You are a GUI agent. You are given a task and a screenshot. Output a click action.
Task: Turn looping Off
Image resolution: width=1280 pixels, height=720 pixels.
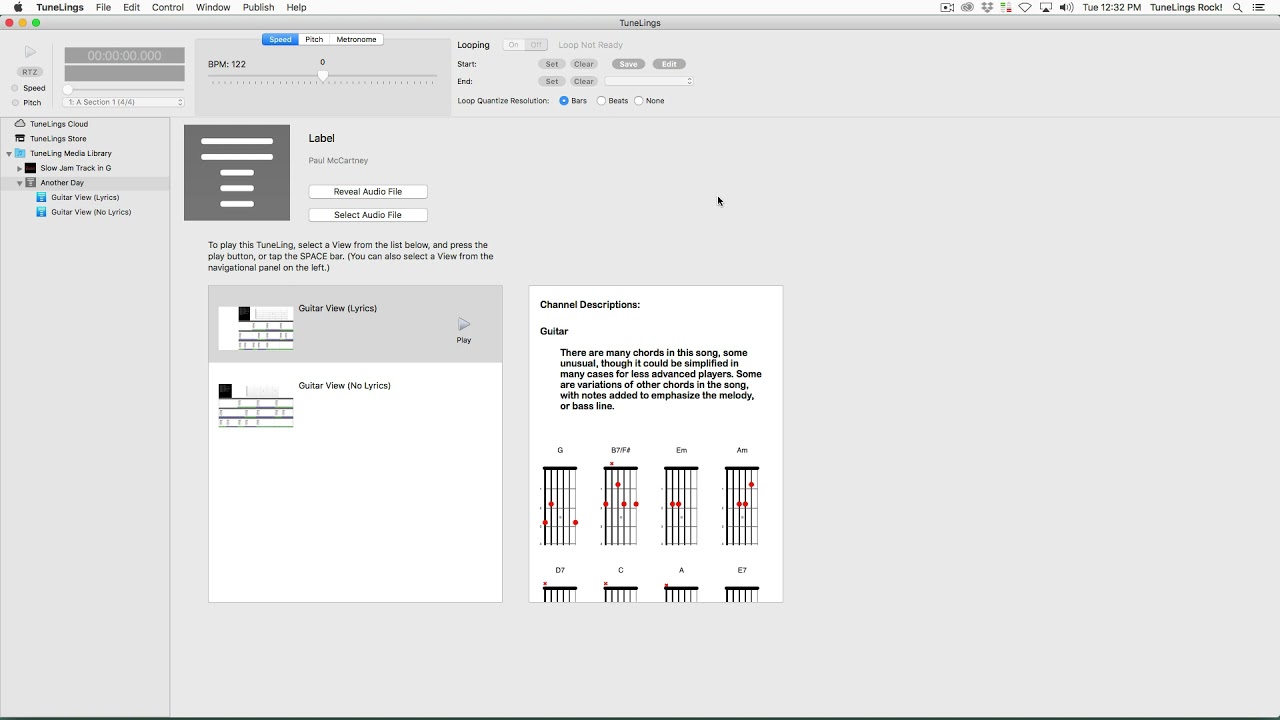click(x=536, y=45)
